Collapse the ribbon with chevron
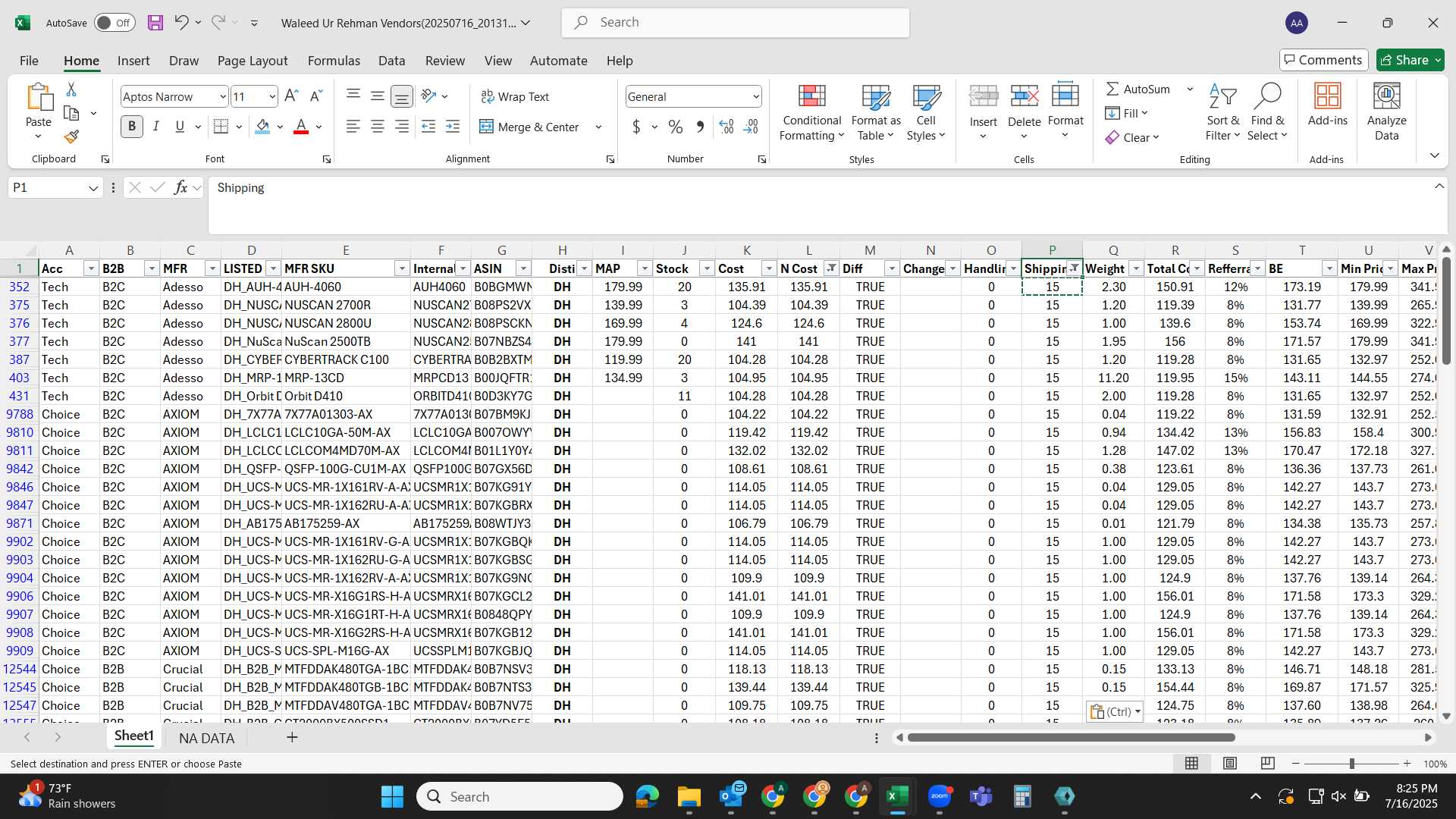Image resolution: width=1456 pixels, height=819 pixels. pyautogui.click(x=1434, y=155)
